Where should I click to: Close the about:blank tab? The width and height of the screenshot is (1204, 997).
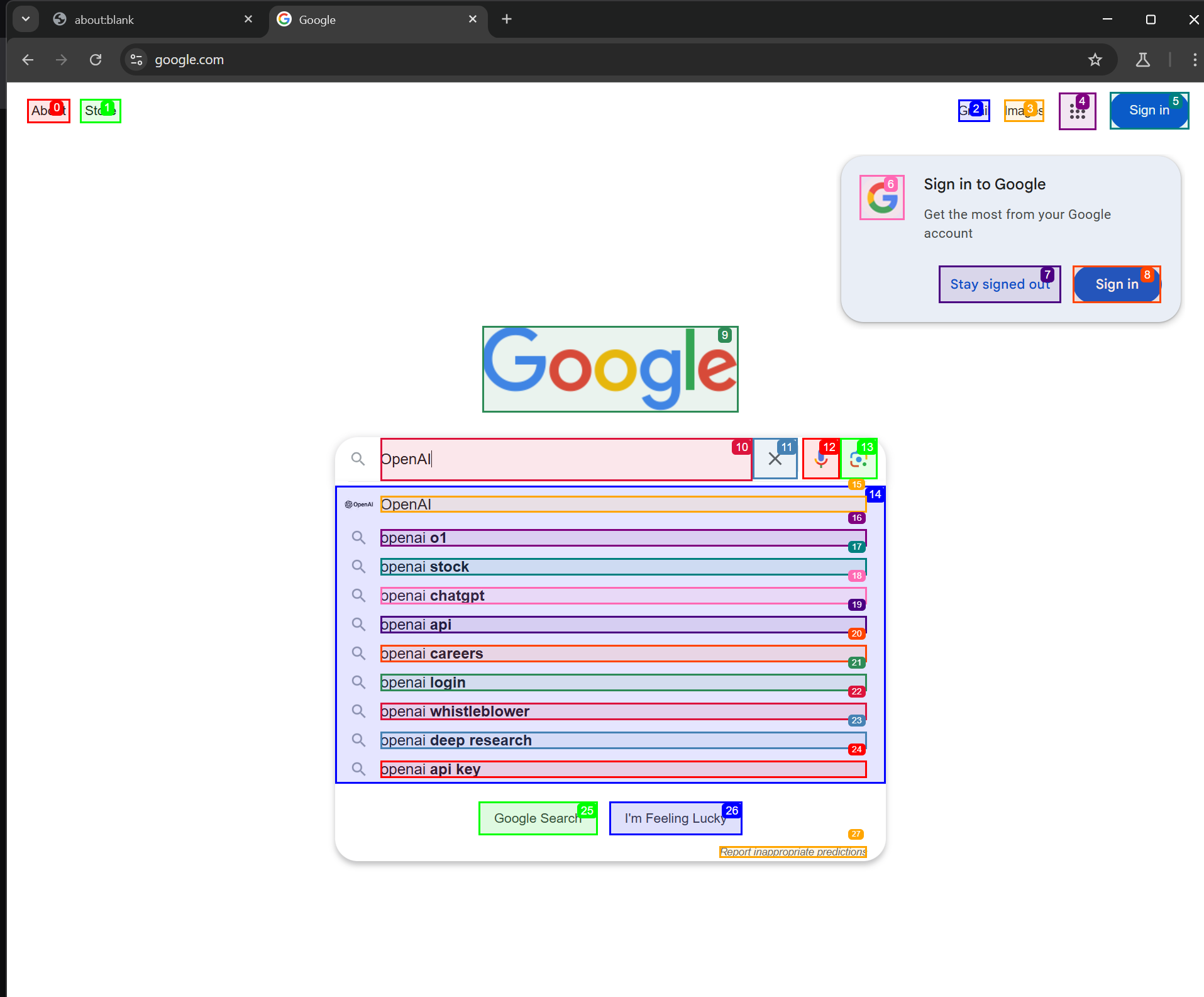pyautogui.click(x=248, y=19)
